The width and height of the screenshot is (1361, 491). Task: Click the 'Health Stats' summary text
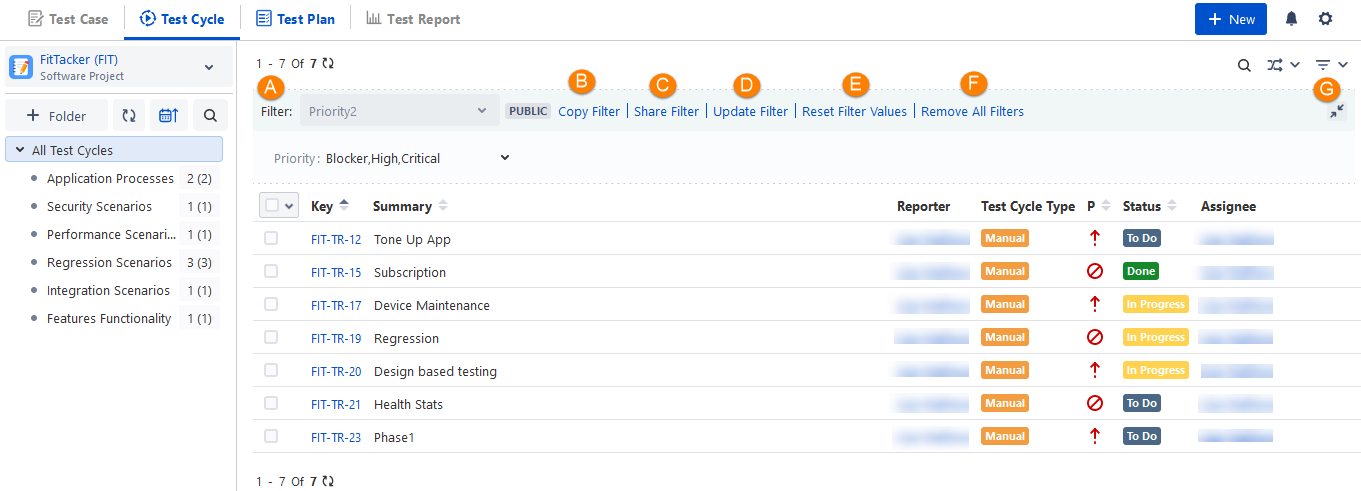(x=408, y=405)
